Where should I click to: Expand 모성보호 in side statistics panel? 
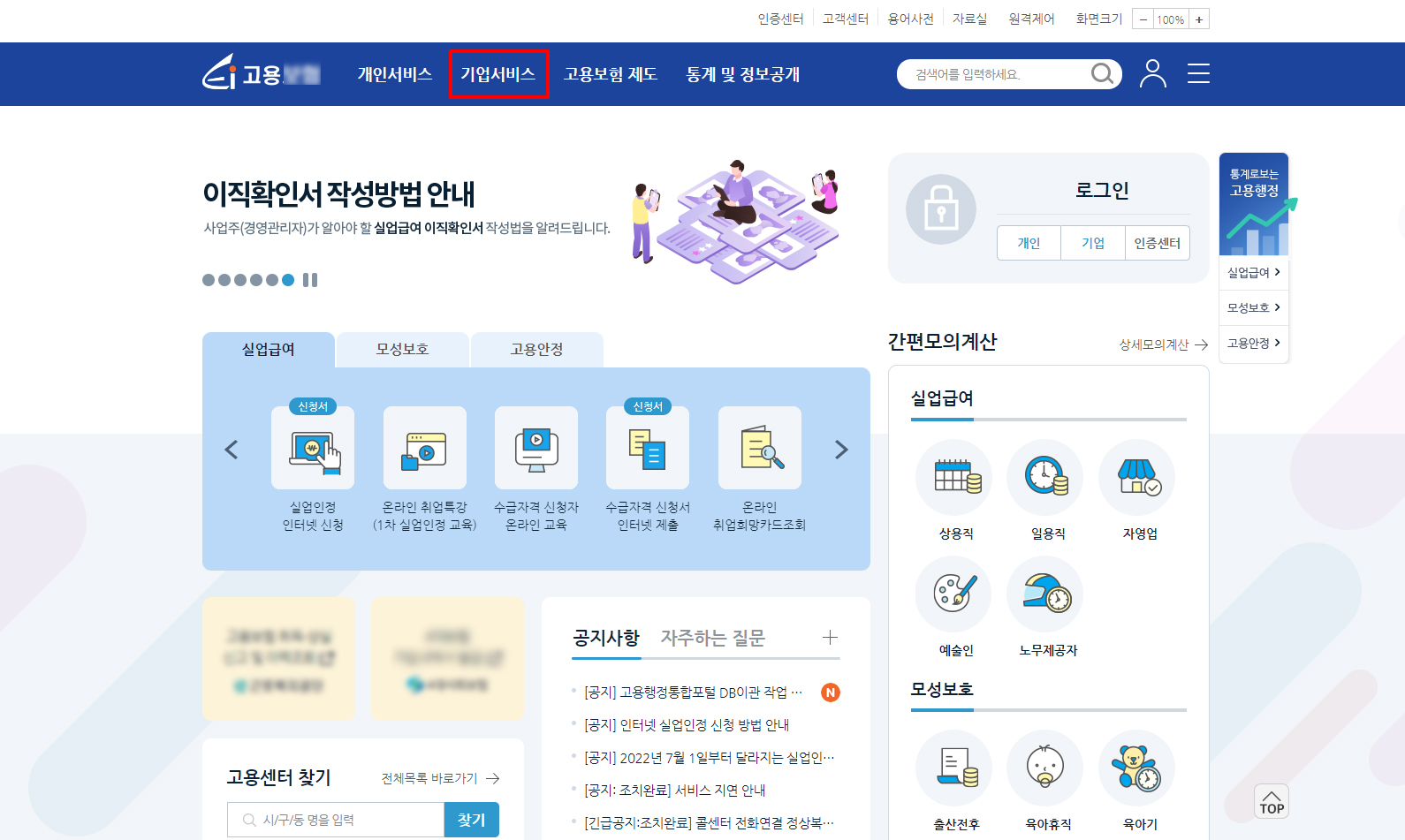(1254, 307)
